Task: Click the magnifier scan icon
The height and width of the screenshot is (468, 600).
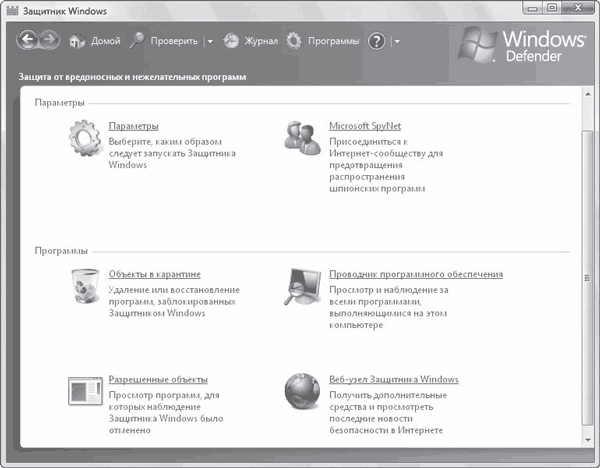Action: click(x=137, y=41)
